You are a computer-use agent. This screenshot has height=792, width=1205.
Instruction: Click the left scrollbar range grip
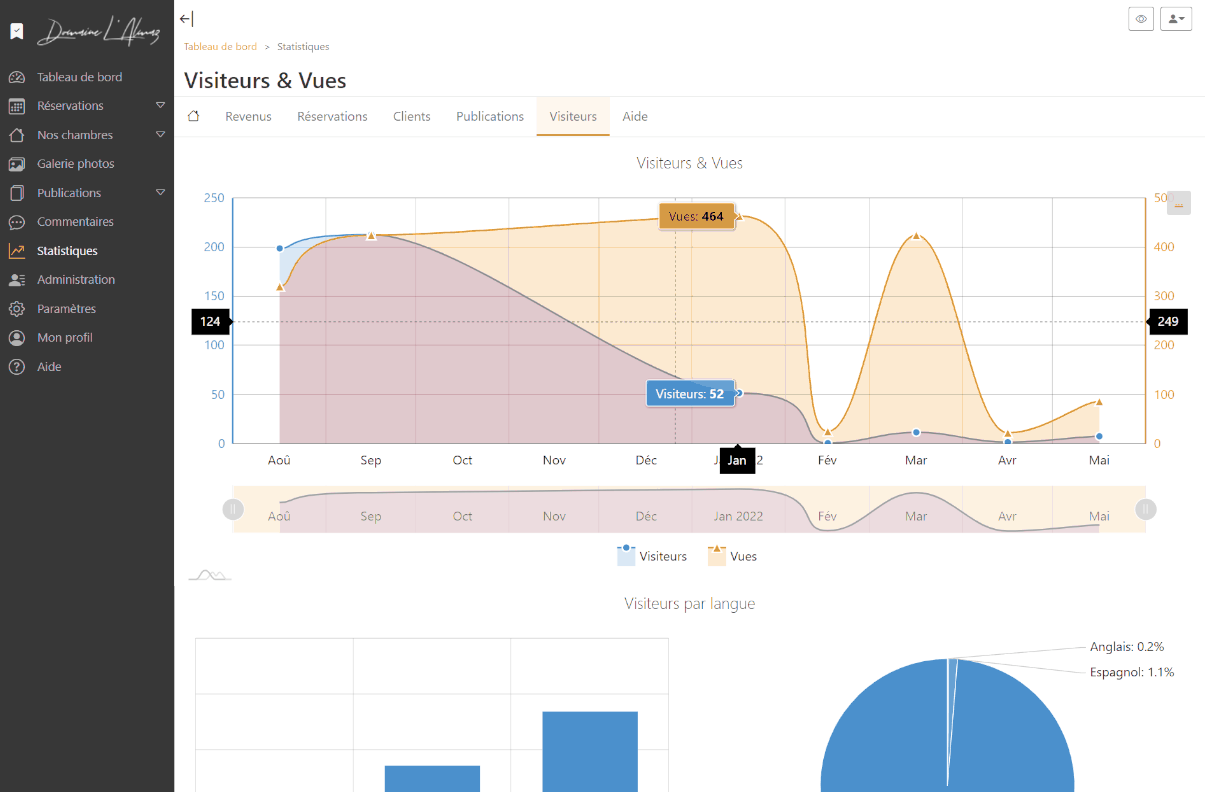233,509
